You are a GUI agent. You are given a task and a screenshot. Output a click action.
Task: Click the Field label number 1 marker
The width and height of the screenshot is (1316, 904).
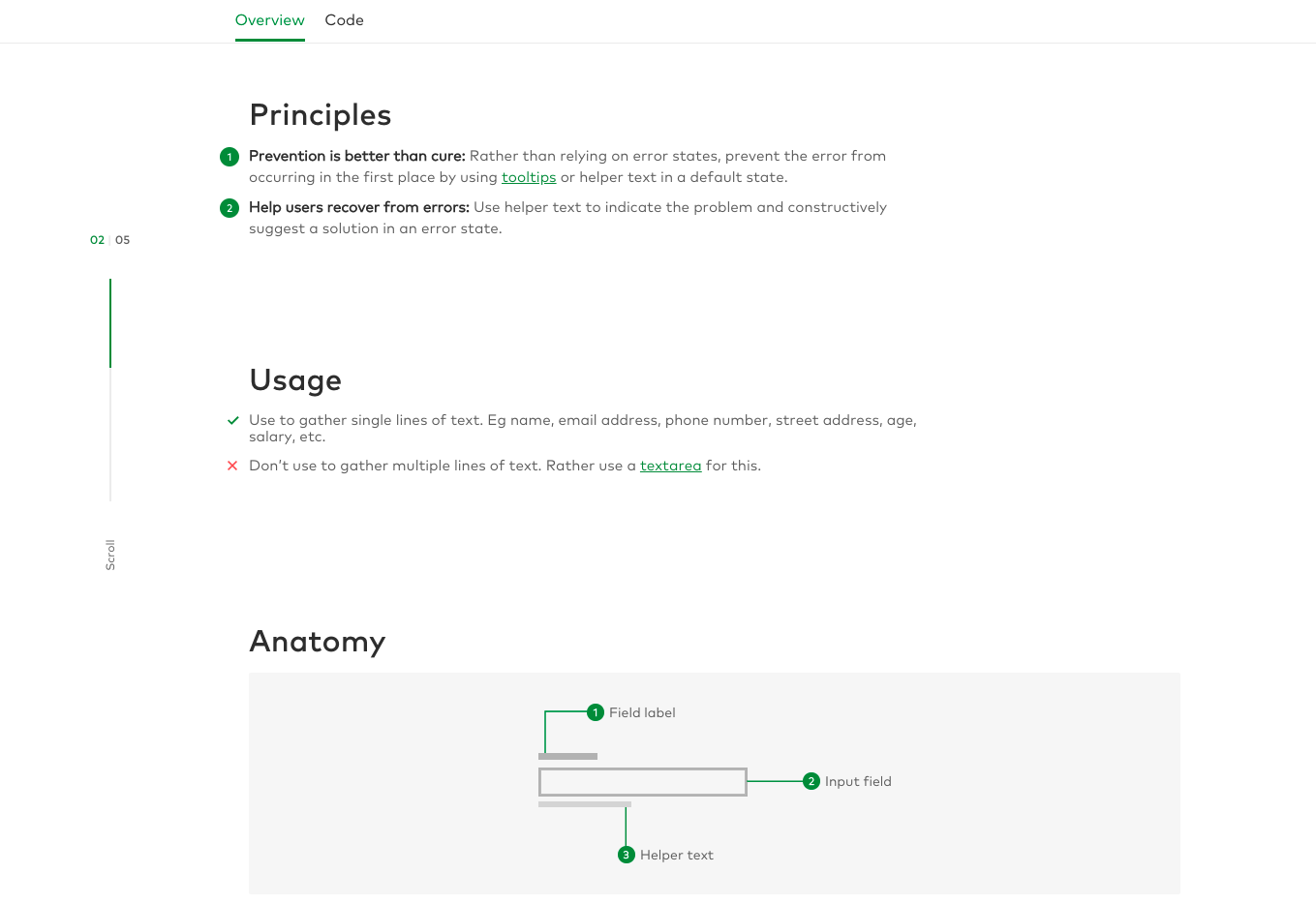tap(596, 713)
